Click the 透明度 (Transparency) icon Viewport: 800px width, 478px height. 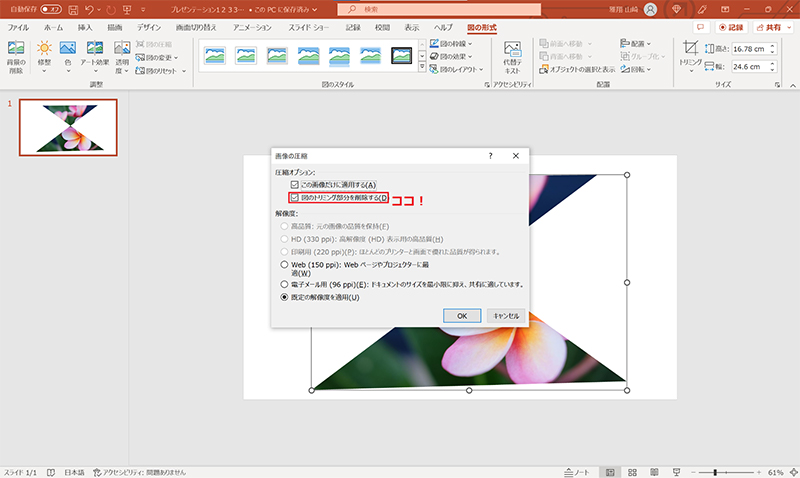coord(121,55)
